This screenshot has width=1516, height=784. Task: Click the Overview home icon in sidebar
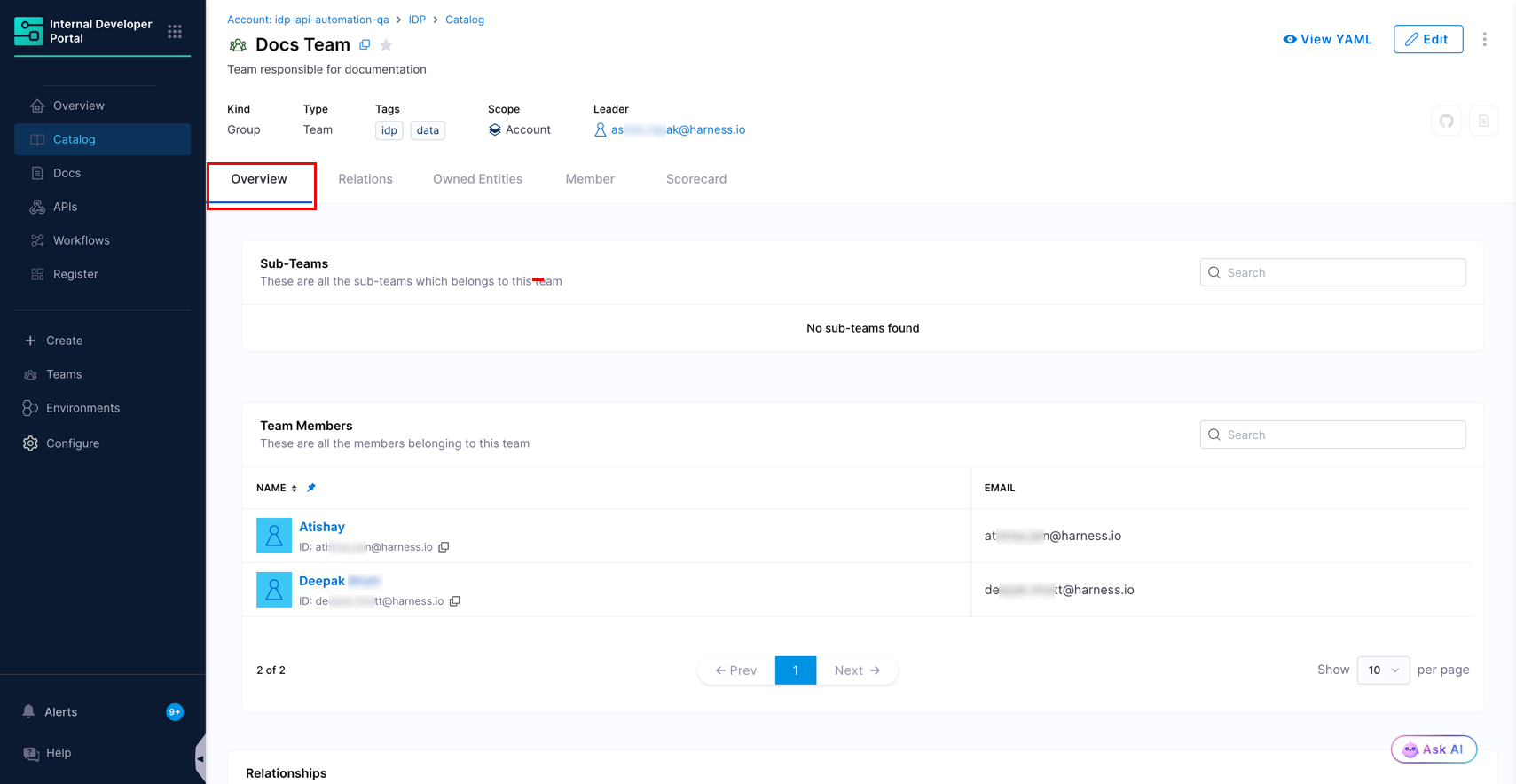37,106
